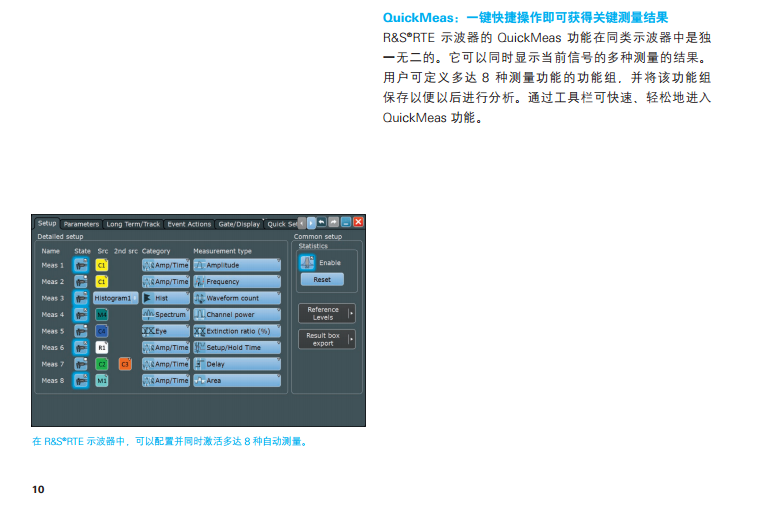Open the Frequency measurement type dropdown
Viewport: 783px width, 511px height.
click(237, 282)
